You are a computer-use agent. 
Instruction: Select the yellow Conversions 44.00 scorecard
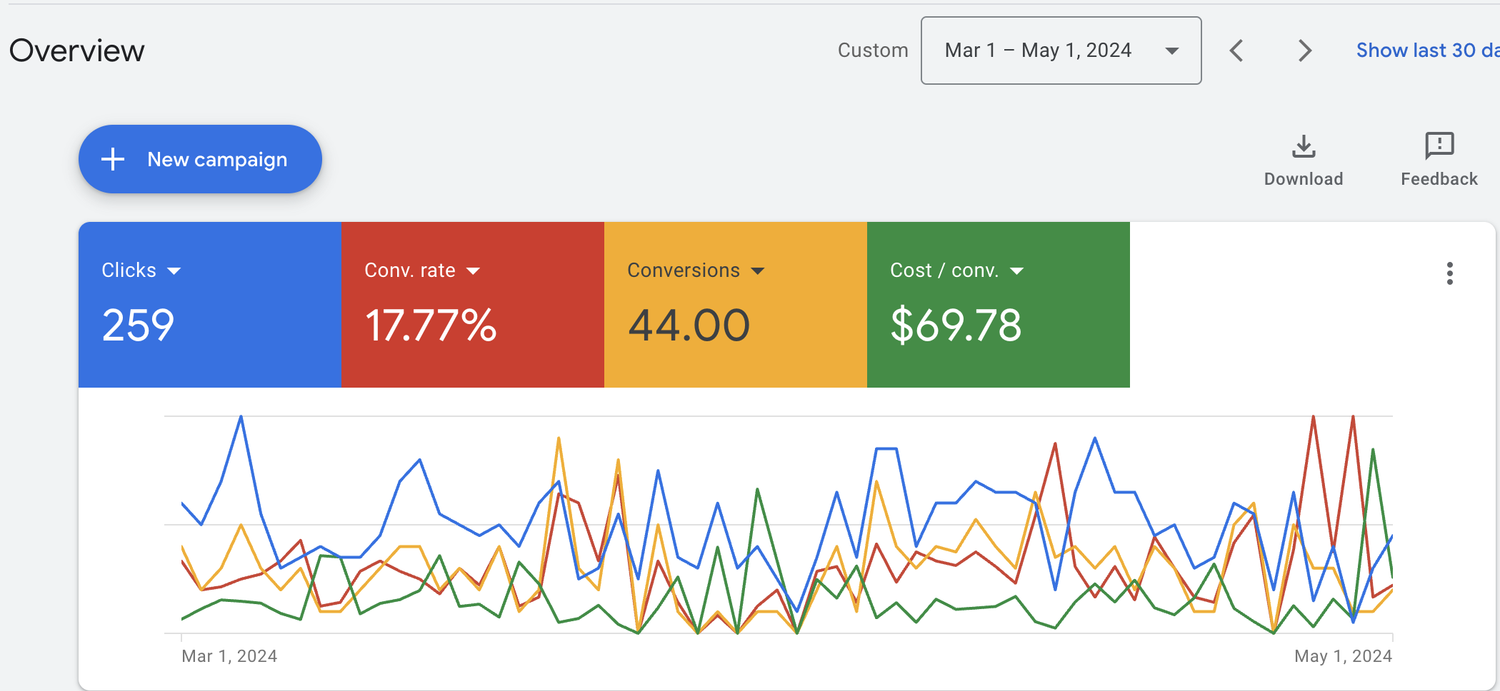click(x=735, y=305)
